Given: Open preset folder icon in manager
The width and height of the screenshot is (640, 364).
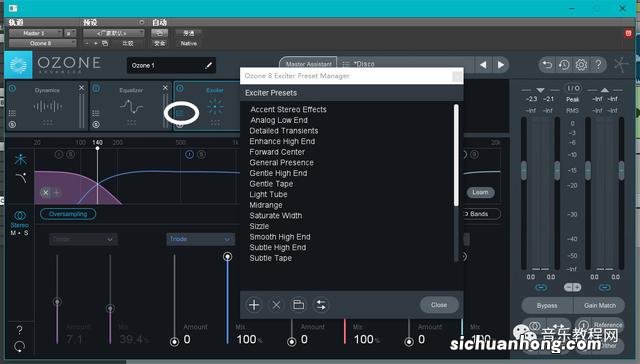Looking at the screenshot, I should (298, 305).
